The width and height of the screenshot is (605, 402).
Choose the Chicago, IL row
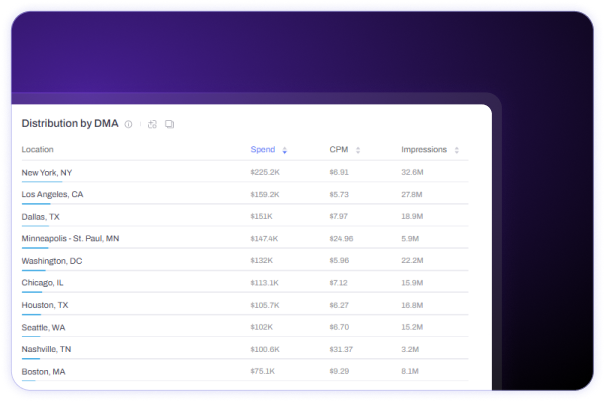[x=245, y=283]
